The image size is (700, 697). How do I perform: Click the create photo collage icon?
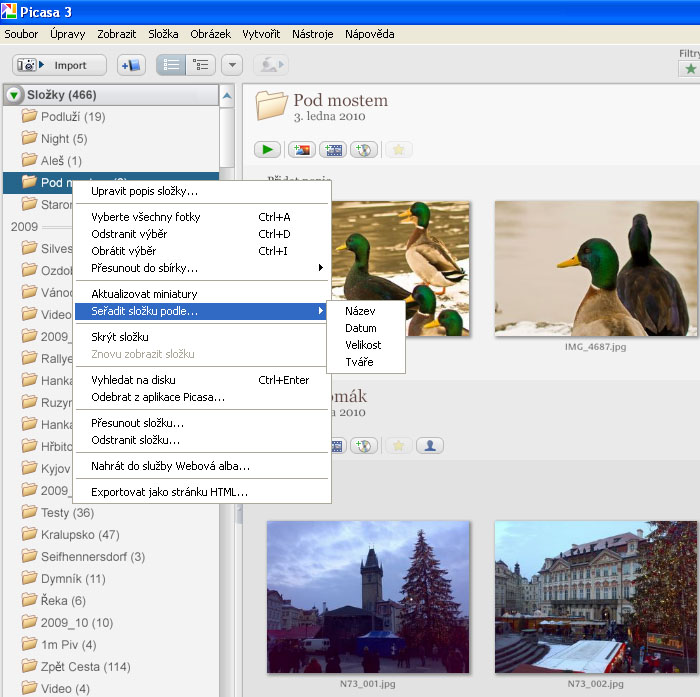click(300, 150)
